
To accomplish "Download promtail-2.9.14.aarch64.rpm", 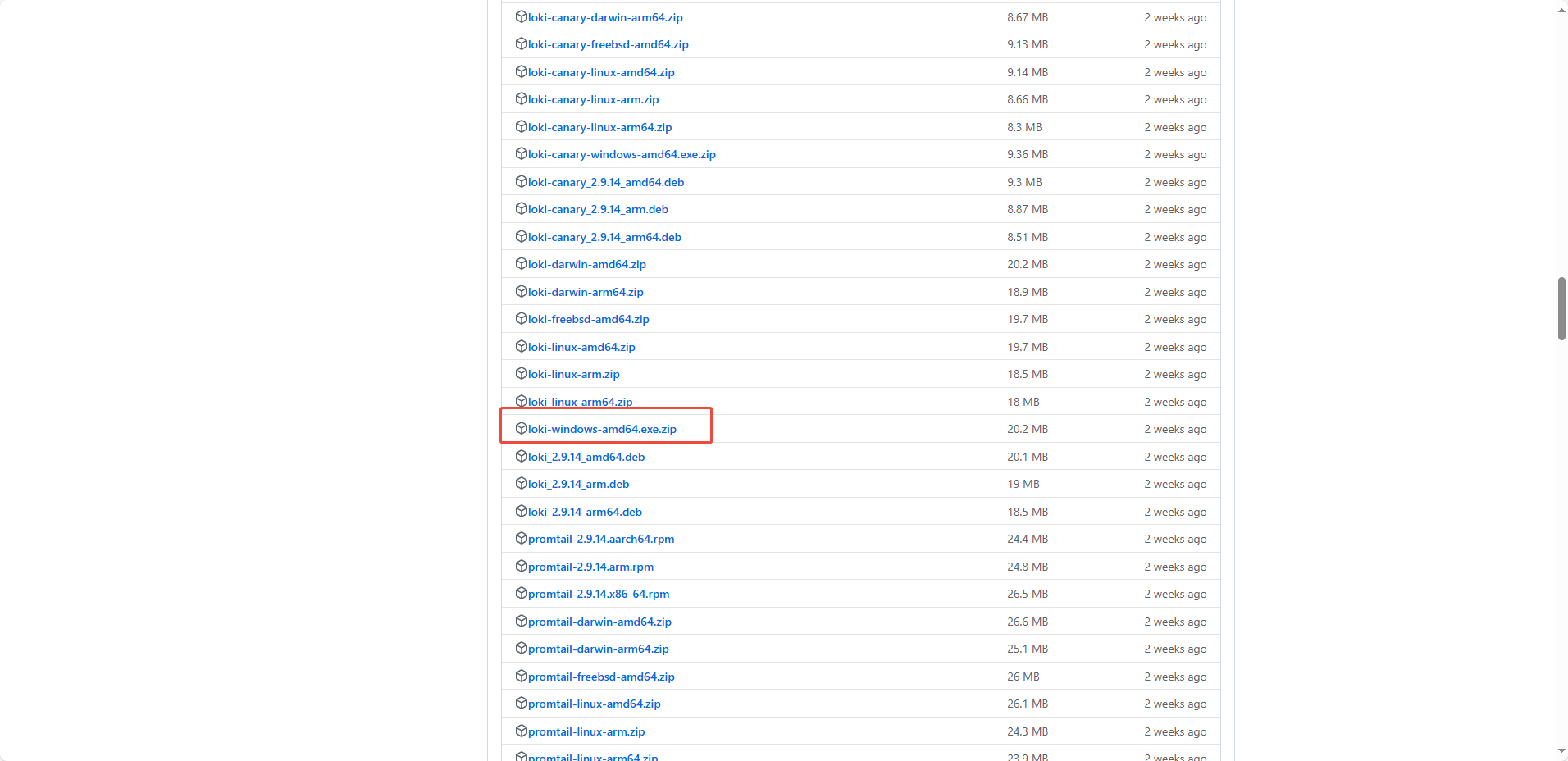I will coord(601,540).
